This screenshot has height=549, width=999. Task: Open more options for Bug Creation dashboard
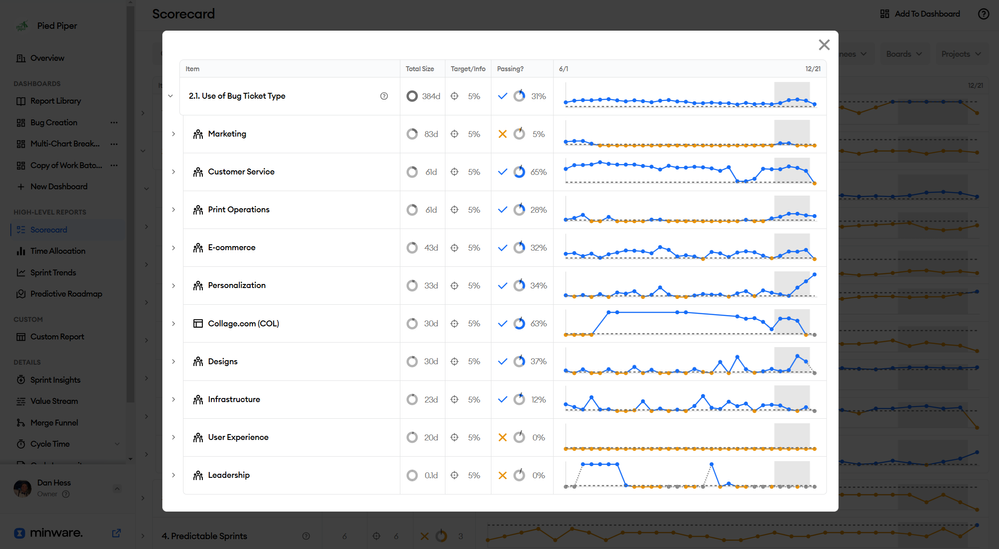point(114,122)
